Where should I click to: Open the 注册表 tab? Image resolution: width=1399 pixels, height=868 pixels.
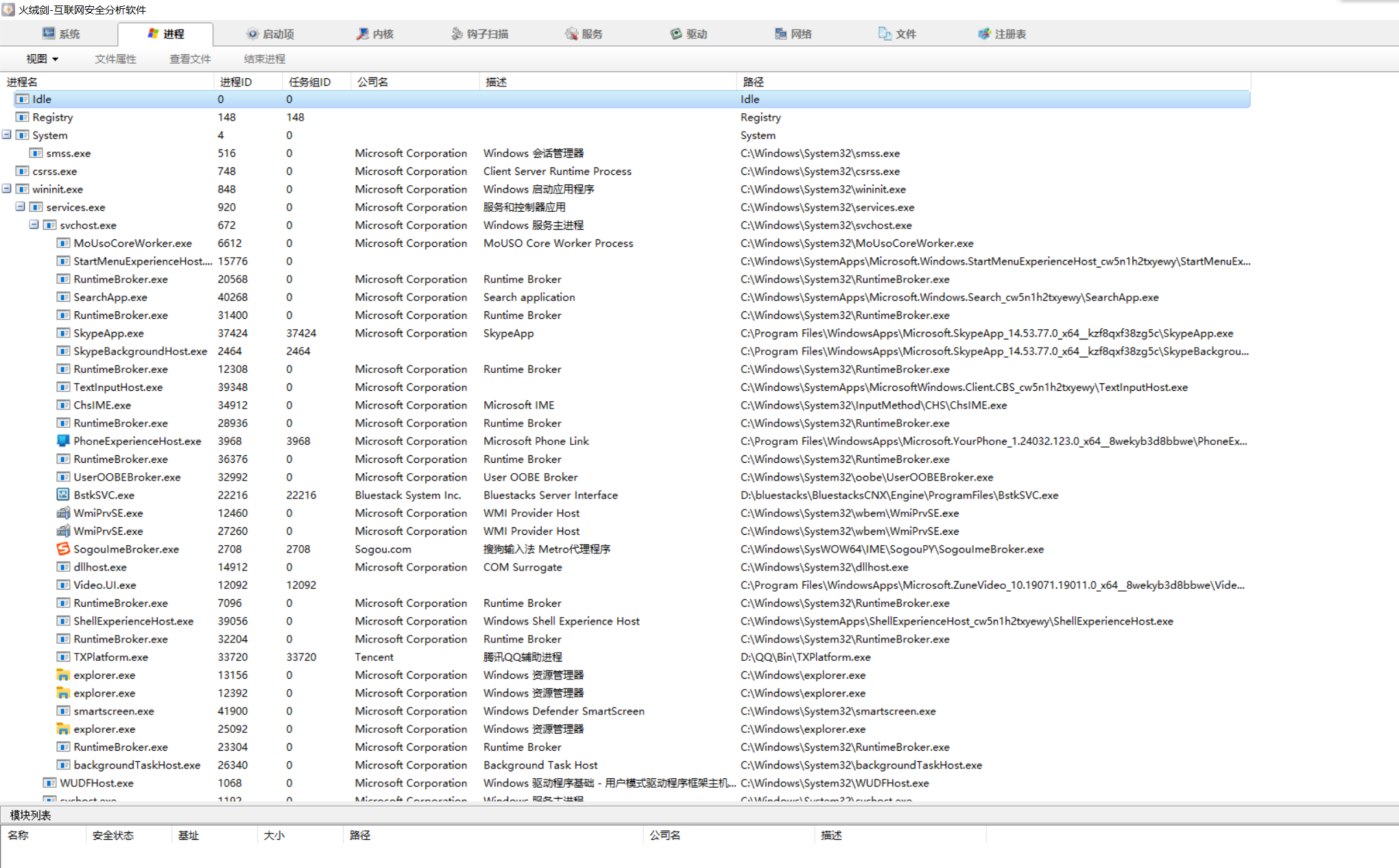pyautogui.click(x=1002, y=34)
